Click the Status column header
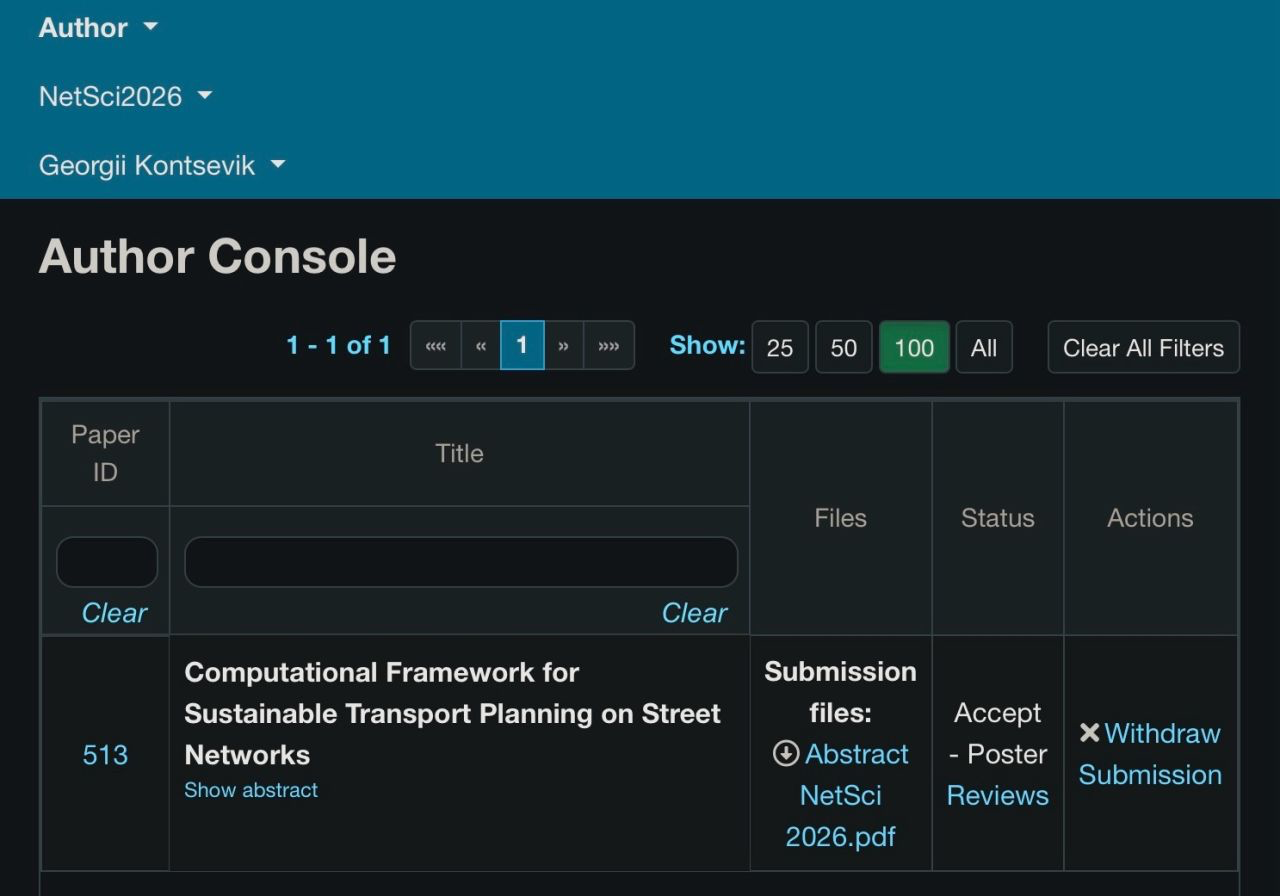Image resolution: width=1280 pixels, height=896 pixels. tap(997, 518)
